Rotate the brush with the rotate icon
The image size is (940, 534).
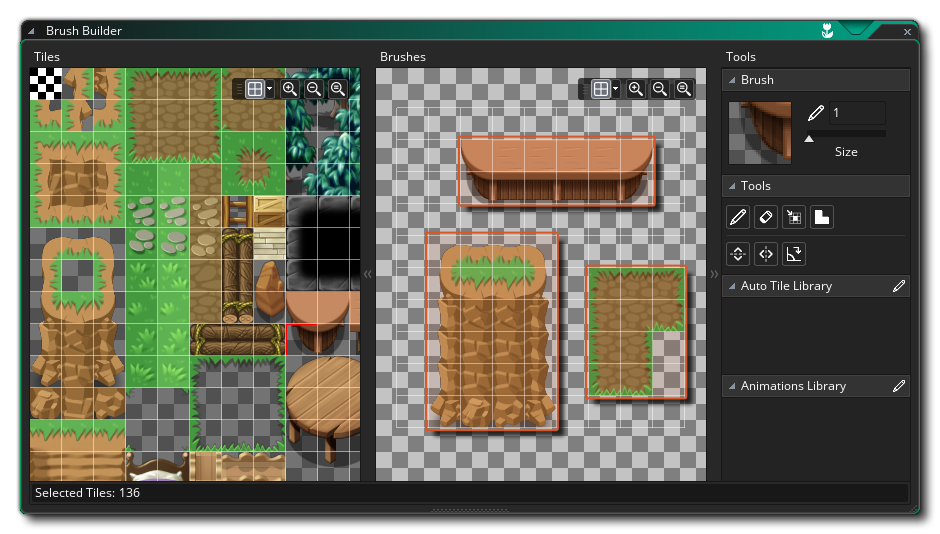793,254
